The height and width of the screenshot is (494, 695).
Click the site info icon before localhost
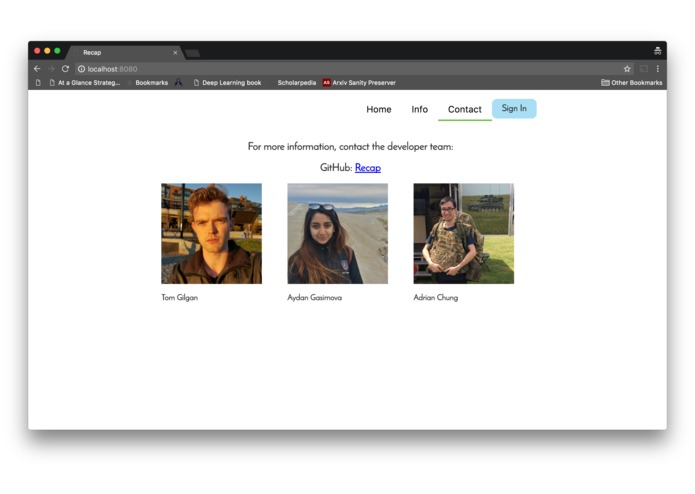point(82,69)
